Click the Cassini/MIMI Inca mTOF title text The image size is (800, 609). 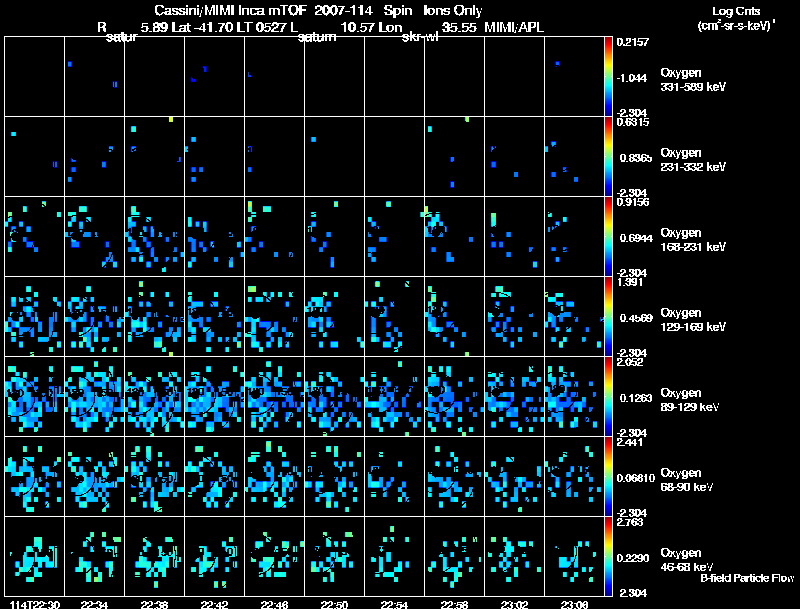(230, 10)
